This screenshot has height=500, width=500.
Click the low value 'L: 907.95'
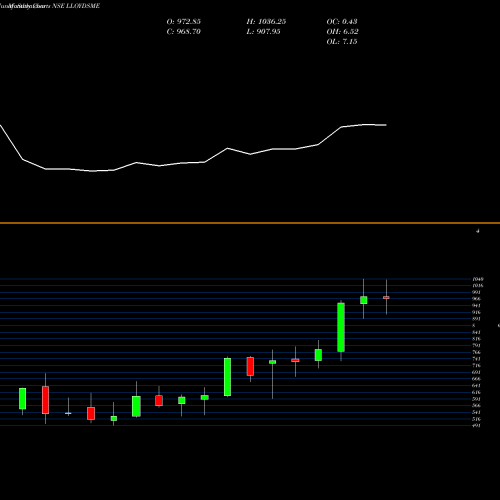pyautogui.click(x=263, y=32)
